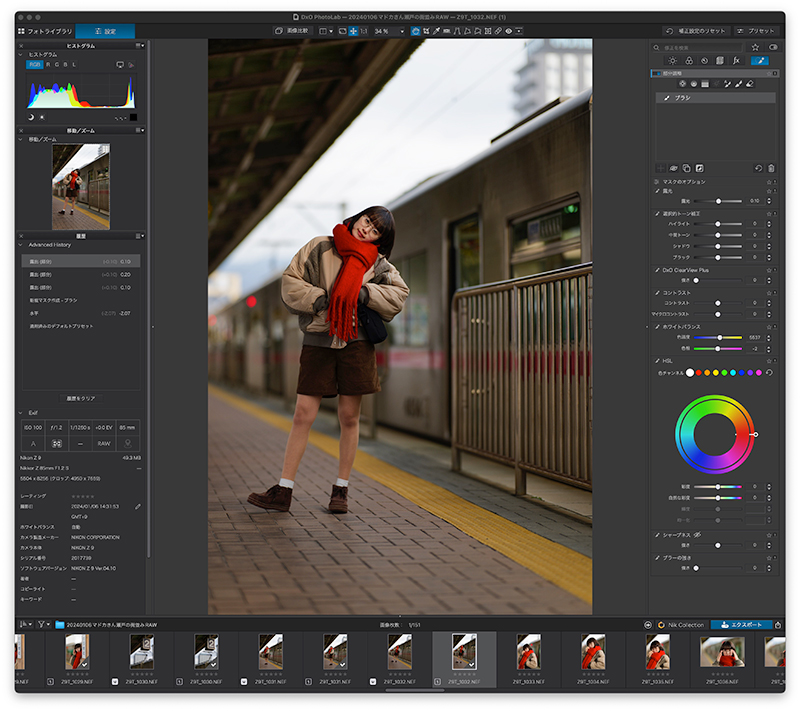The height and width of the screenshot is (711, 800).
Task: Open Nik Collection
Action: [681, 624]
